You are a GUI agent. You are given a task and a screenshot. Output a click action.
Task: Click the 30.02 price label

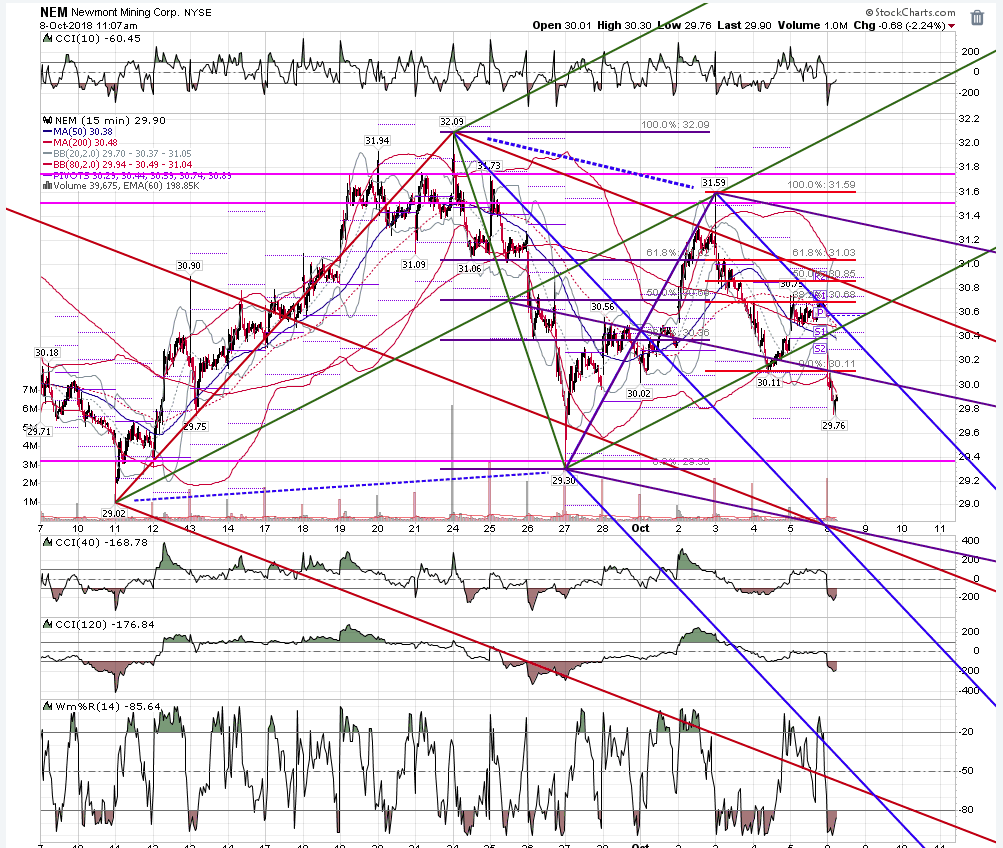[x=639, y=393]
